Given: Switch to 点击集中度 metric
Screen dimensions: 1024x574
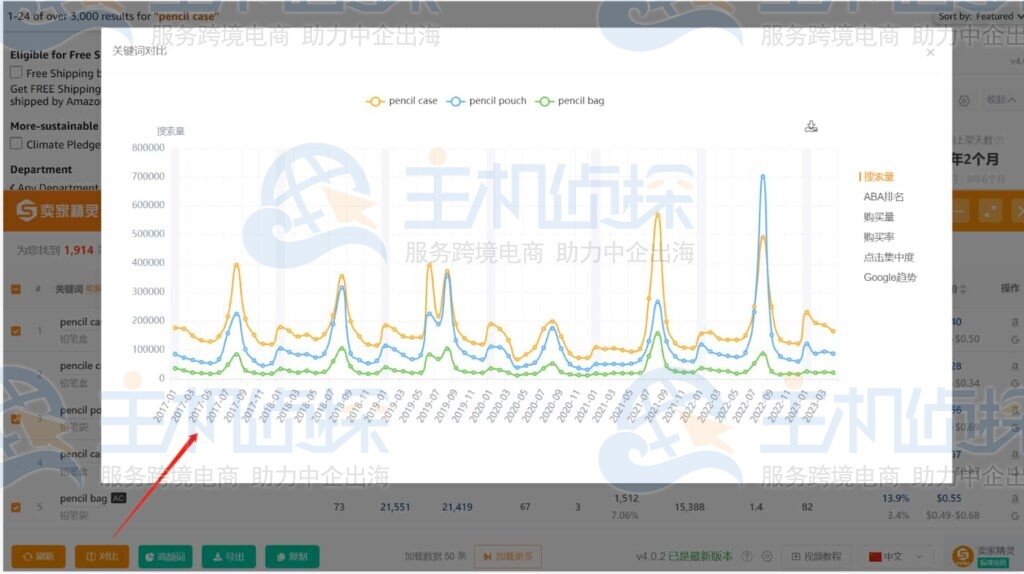Looking at the screenshot, I should (x=888, y=257).
